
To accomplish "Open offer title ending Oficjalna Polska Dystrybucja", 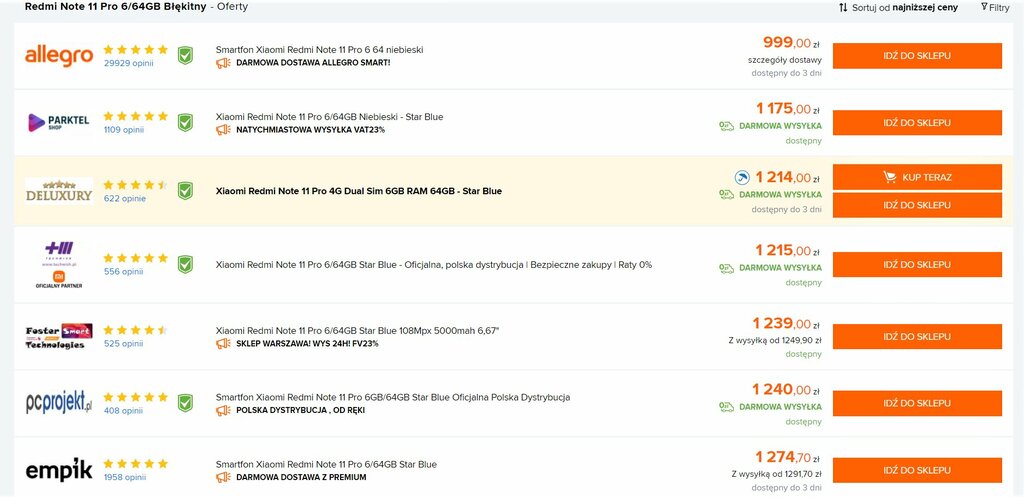I will (x=393, y=397).
